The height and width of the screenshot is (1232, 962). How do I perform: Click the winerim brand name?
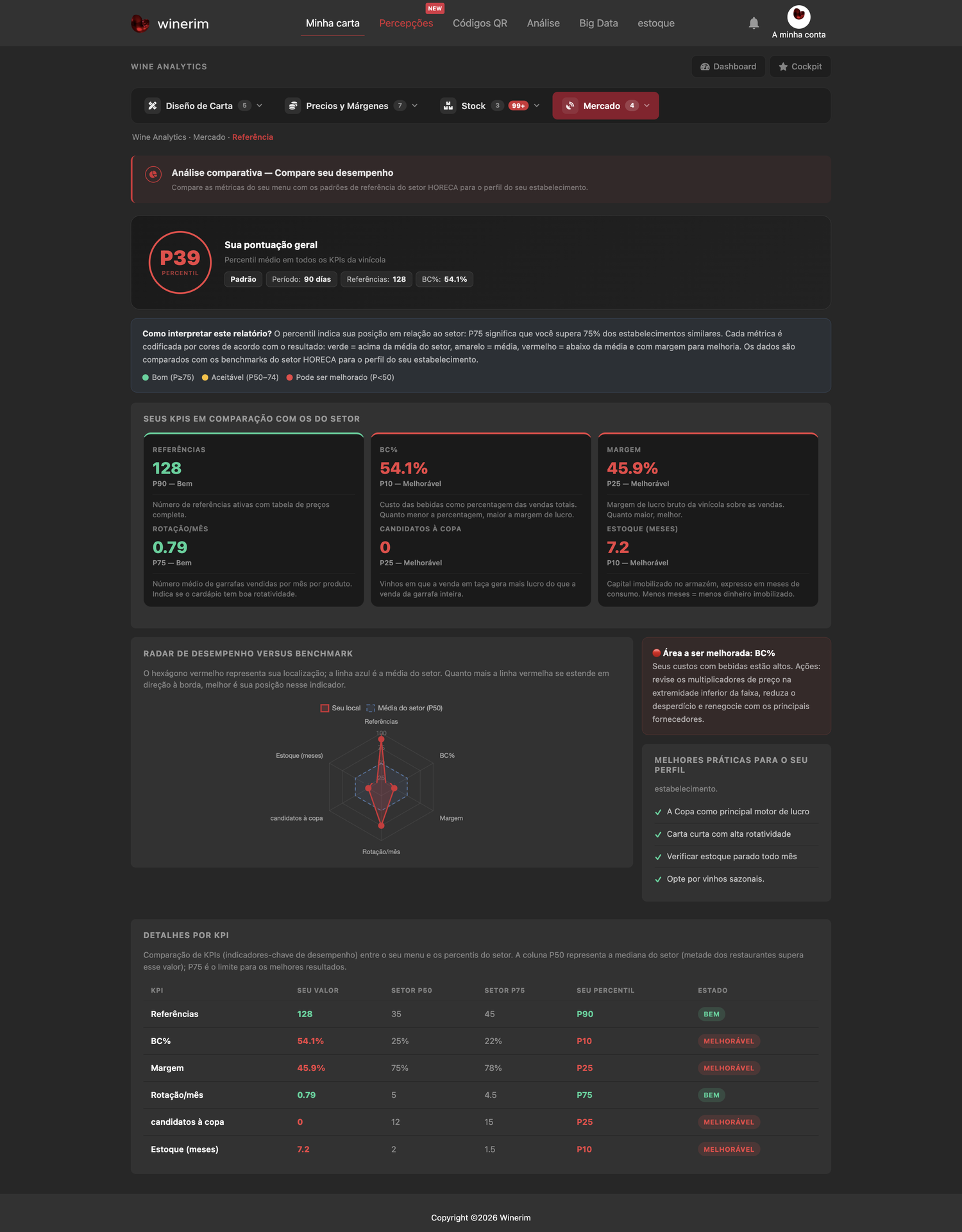(183, 24)
